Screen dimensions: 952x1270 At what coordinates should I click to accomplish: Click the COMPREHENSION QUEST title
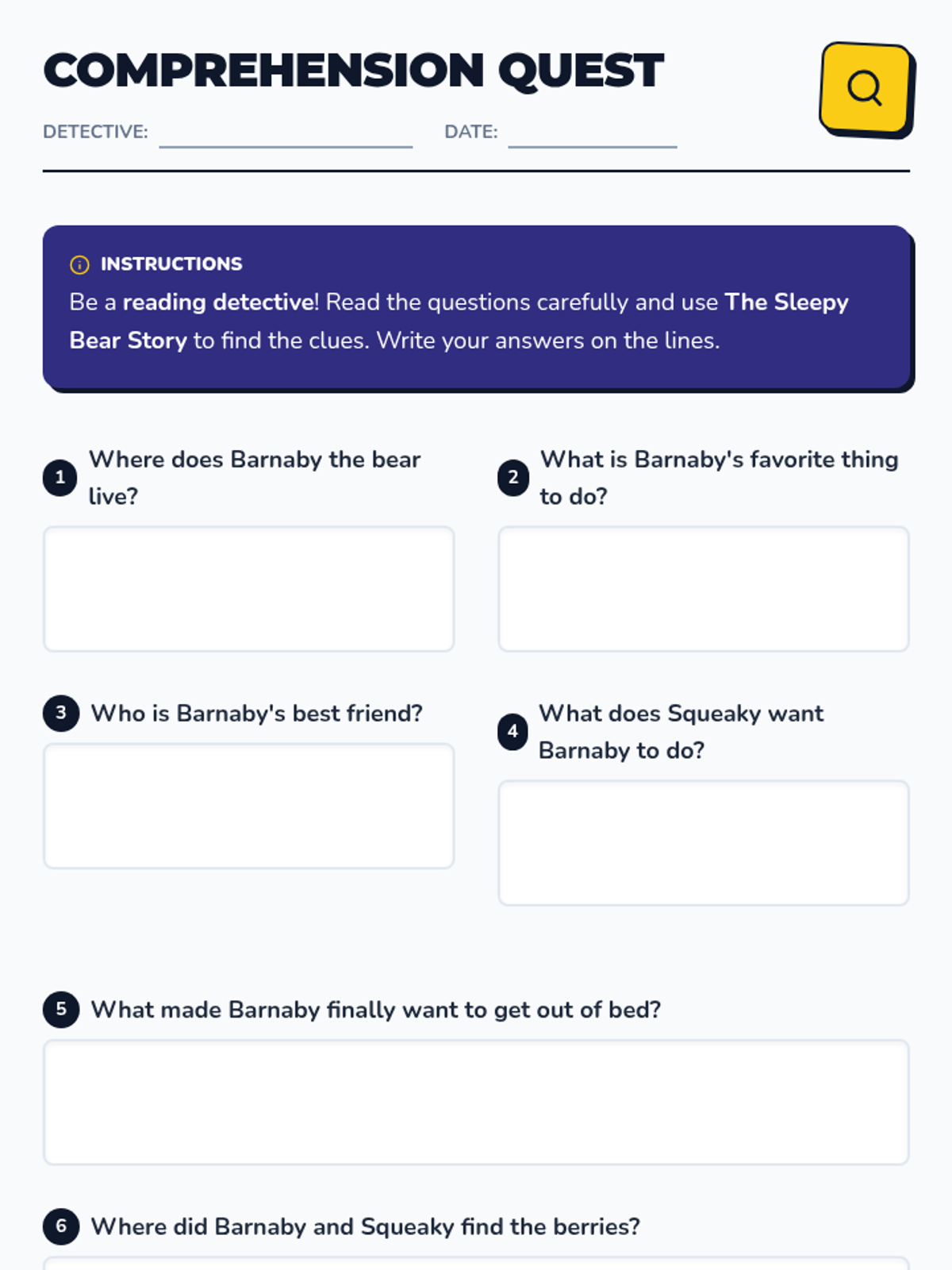tap(354, 71)
